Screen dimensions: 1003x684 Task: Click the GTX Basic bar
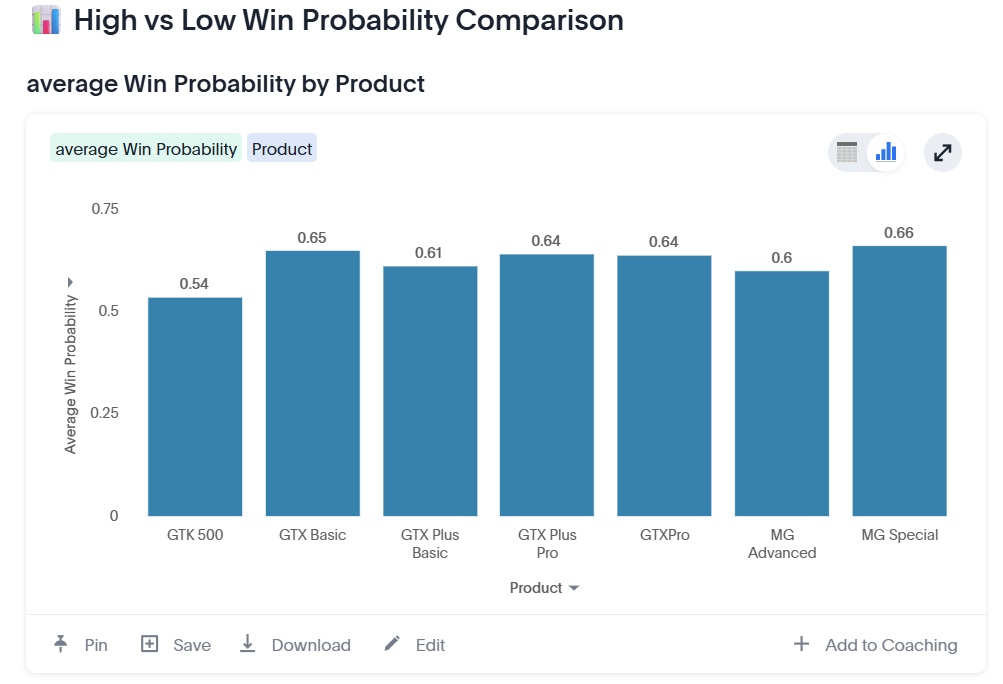tap(312, 383)
